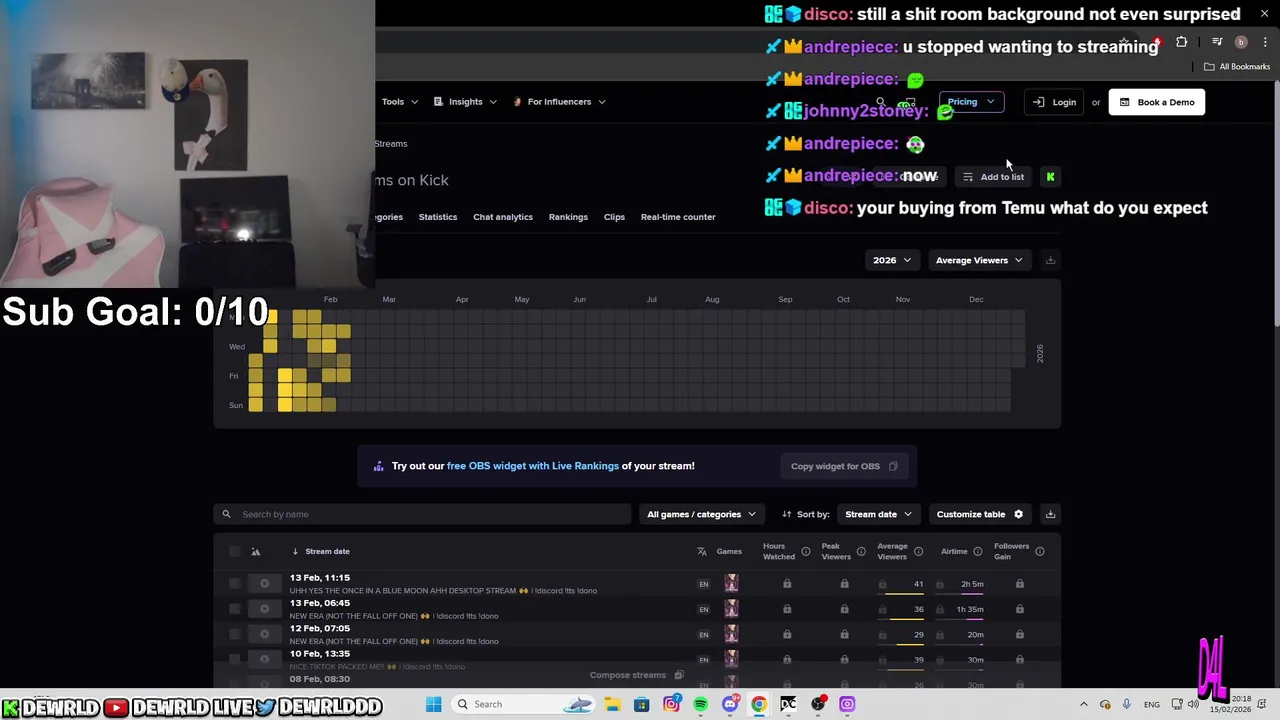The height and width of the screenshot is (720, 1280).
Task: Click the Airtime info icon
Action: pos(978,551)
